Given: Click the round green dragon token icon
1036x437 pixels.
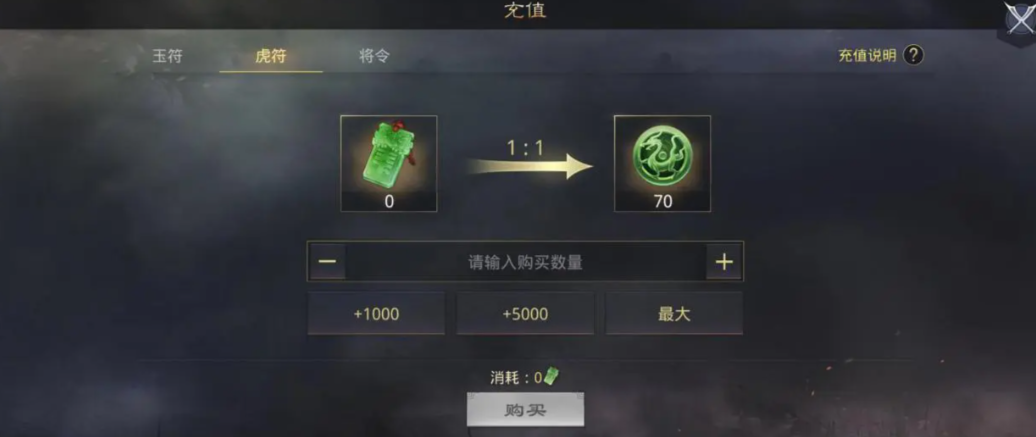Looking at the screenshot, I should [663, 156].
